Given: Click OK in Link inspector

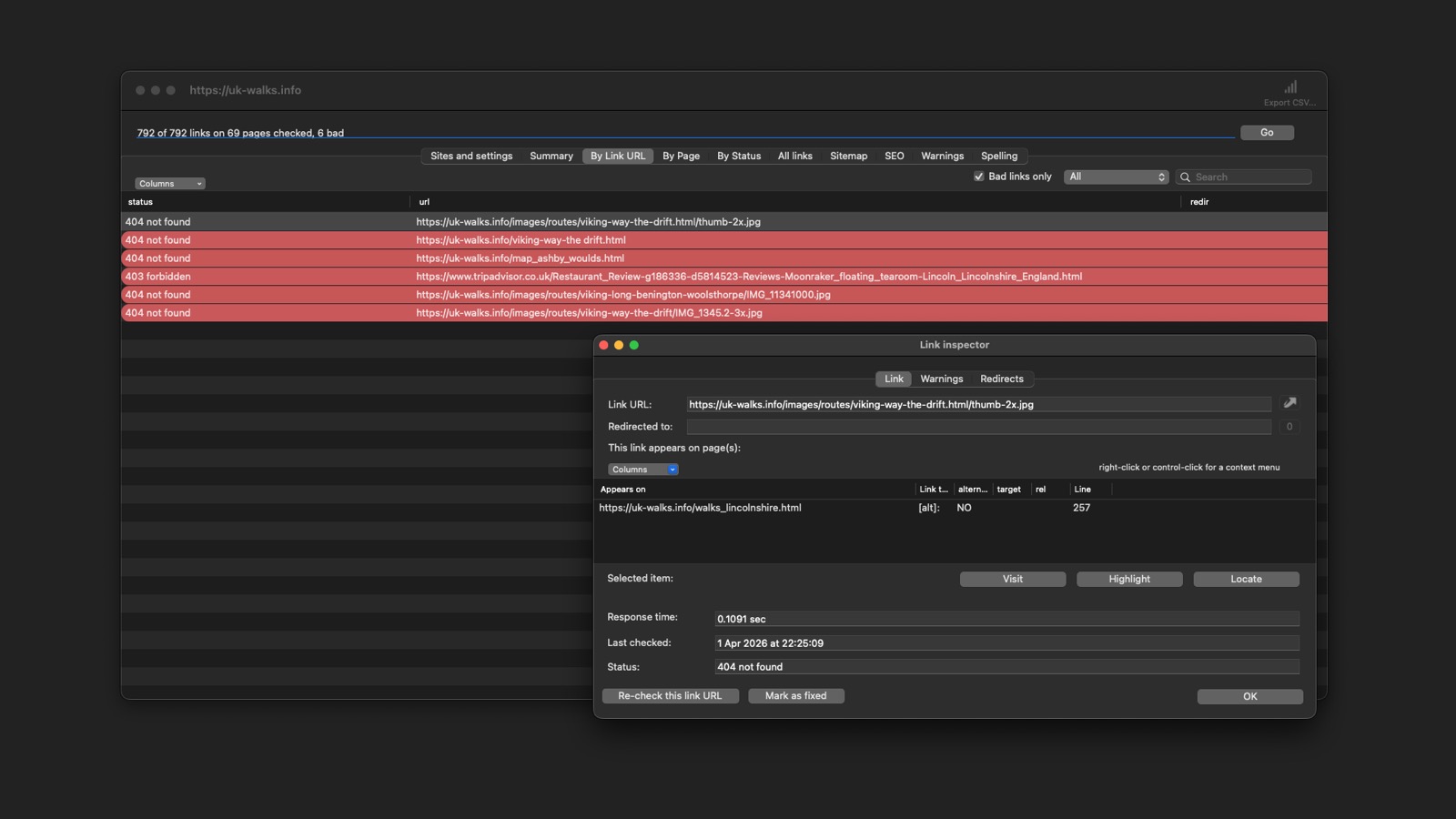Looking at the screenshot, I should click(x=1249, y=696).
